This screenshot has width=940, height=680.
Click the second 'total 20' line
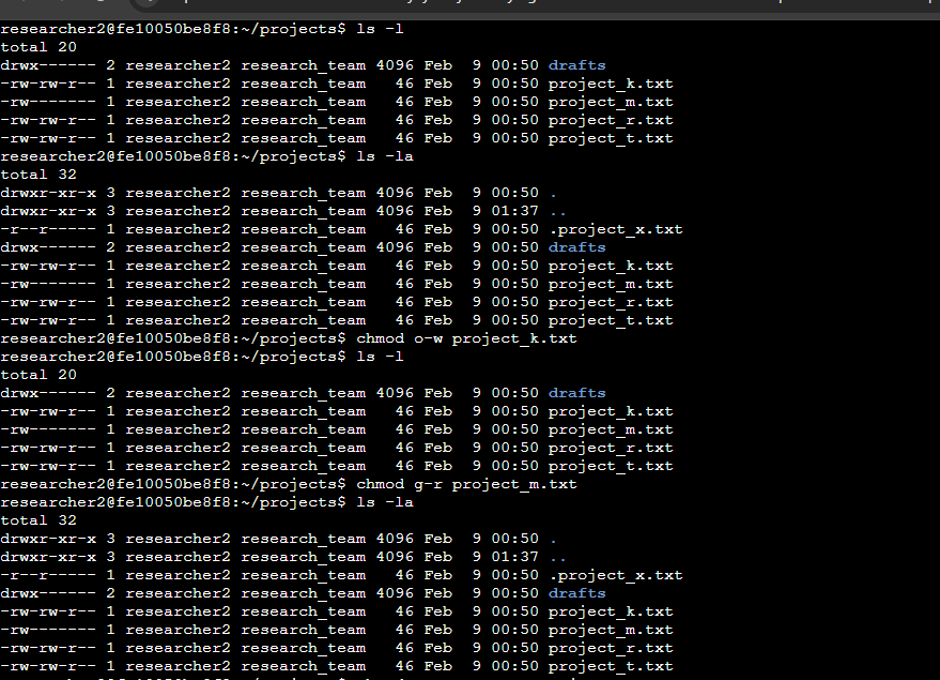pyautogui.click(x=39, y=374)
